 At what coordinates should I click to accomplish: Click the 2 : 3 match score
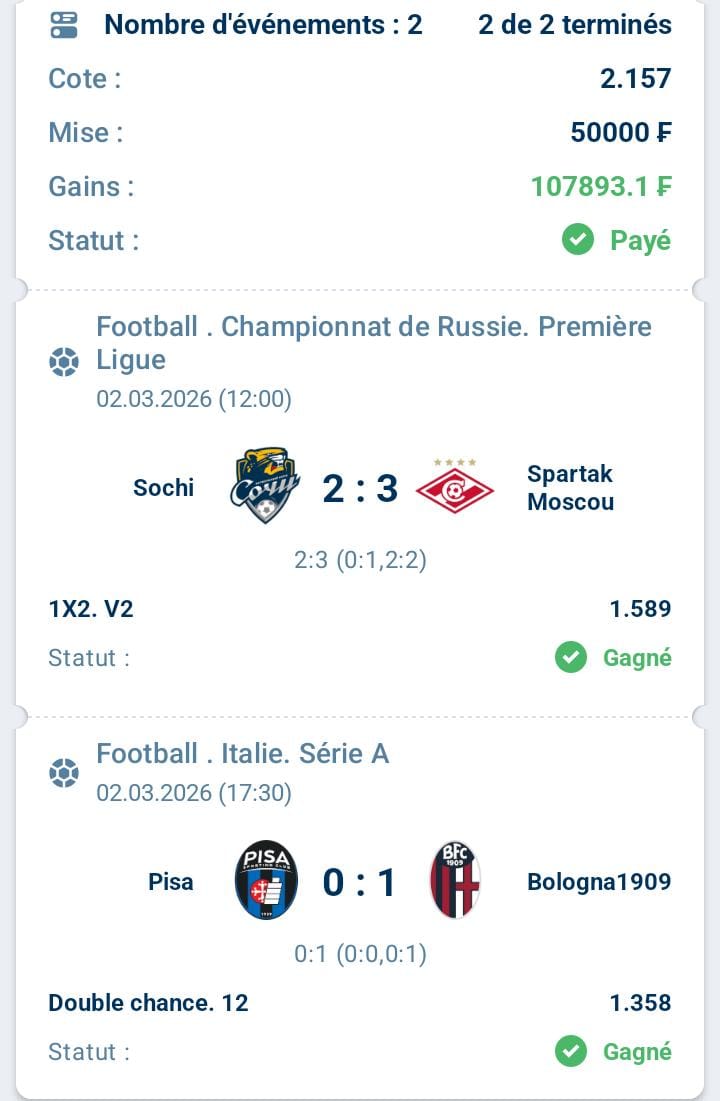click(x=360, y=488)
